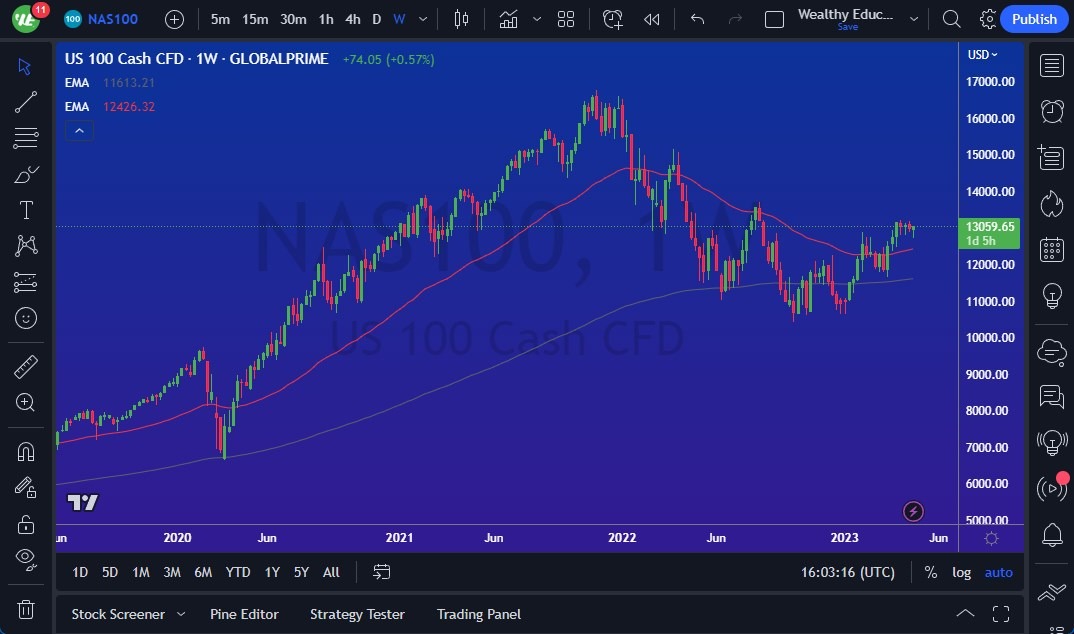Image resolution: width=1074 pixels, height=634 pixels.
Task: Select the ruler measure tool
Action: point(25,367)
